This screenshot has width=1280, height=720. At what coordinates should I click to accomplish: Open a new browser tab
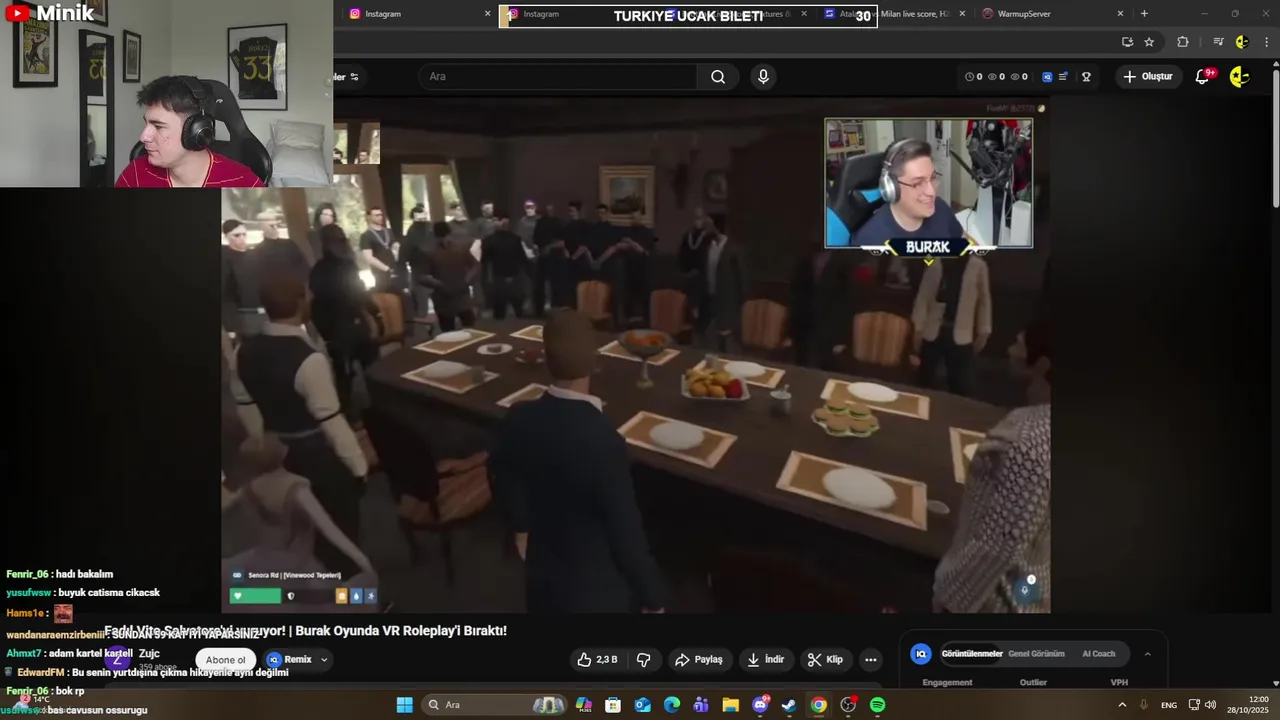coord(1144,14)
